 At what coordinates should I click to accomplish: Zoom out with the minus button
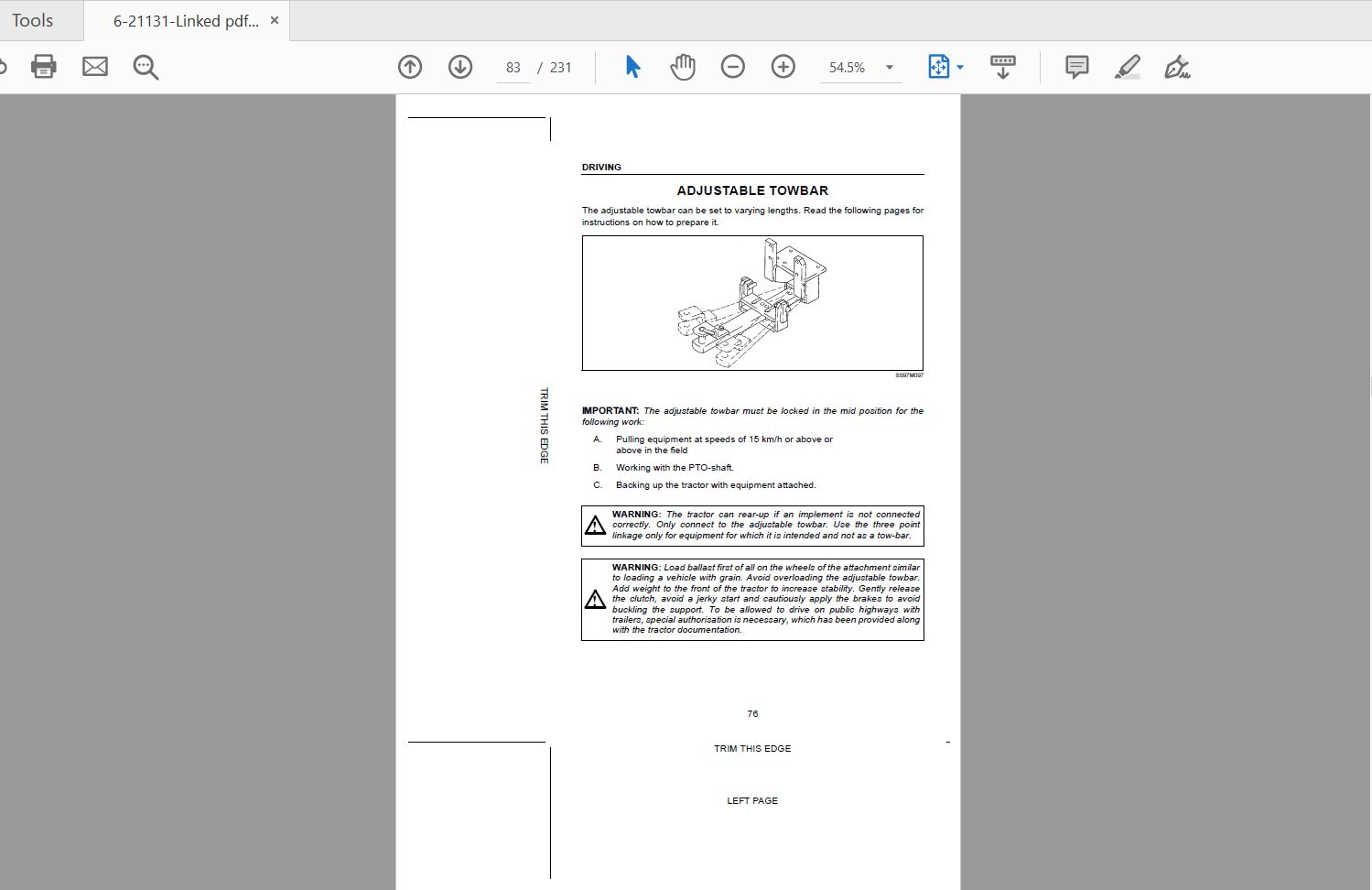pyautogui.click(x=733, y=67)
